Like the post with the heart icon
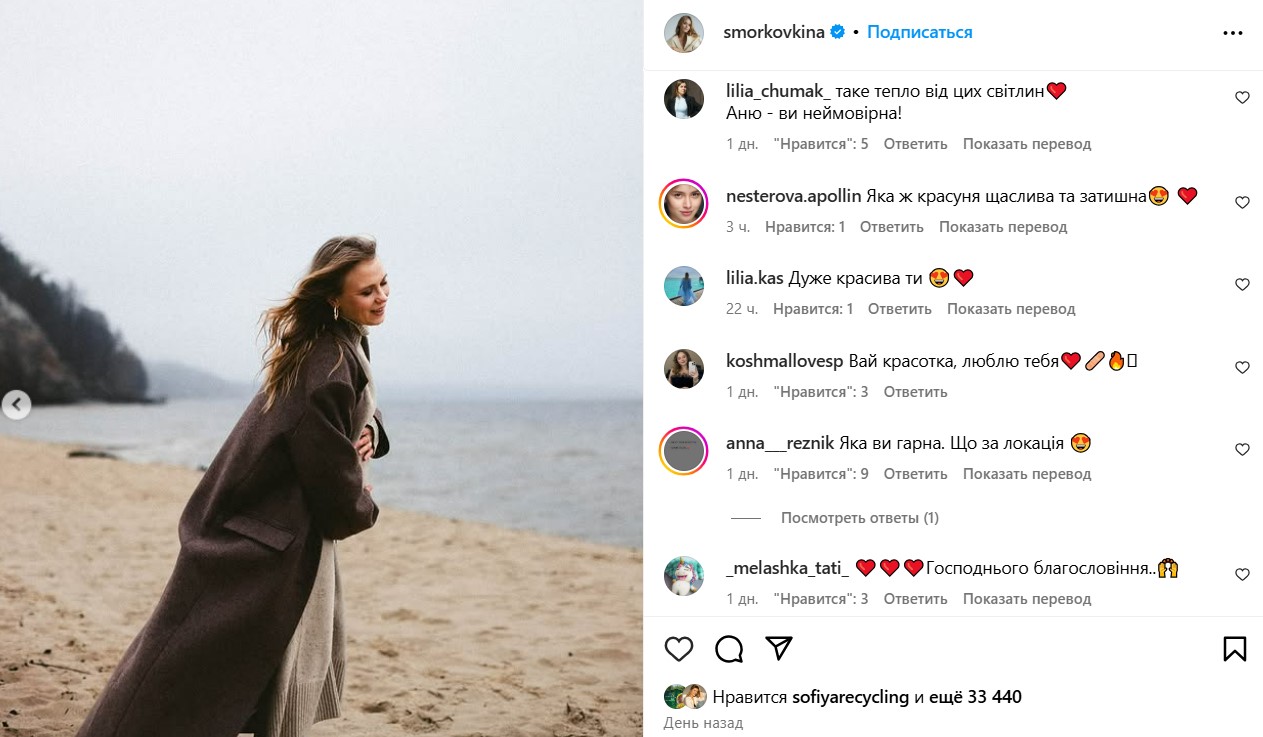 tap(679, 649)
